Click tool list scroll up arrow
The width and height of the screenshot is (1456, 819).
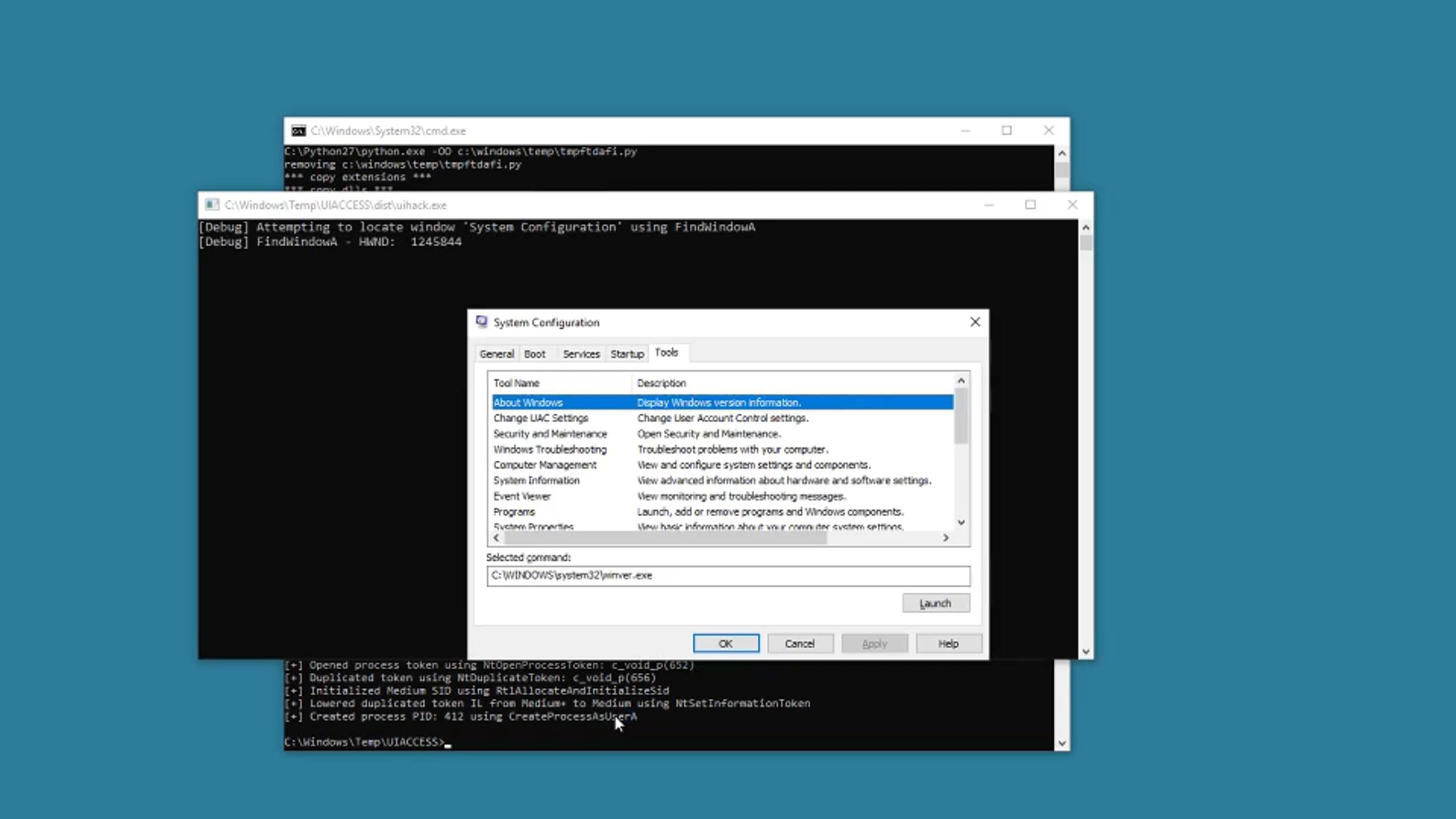(x=961, y=381)
